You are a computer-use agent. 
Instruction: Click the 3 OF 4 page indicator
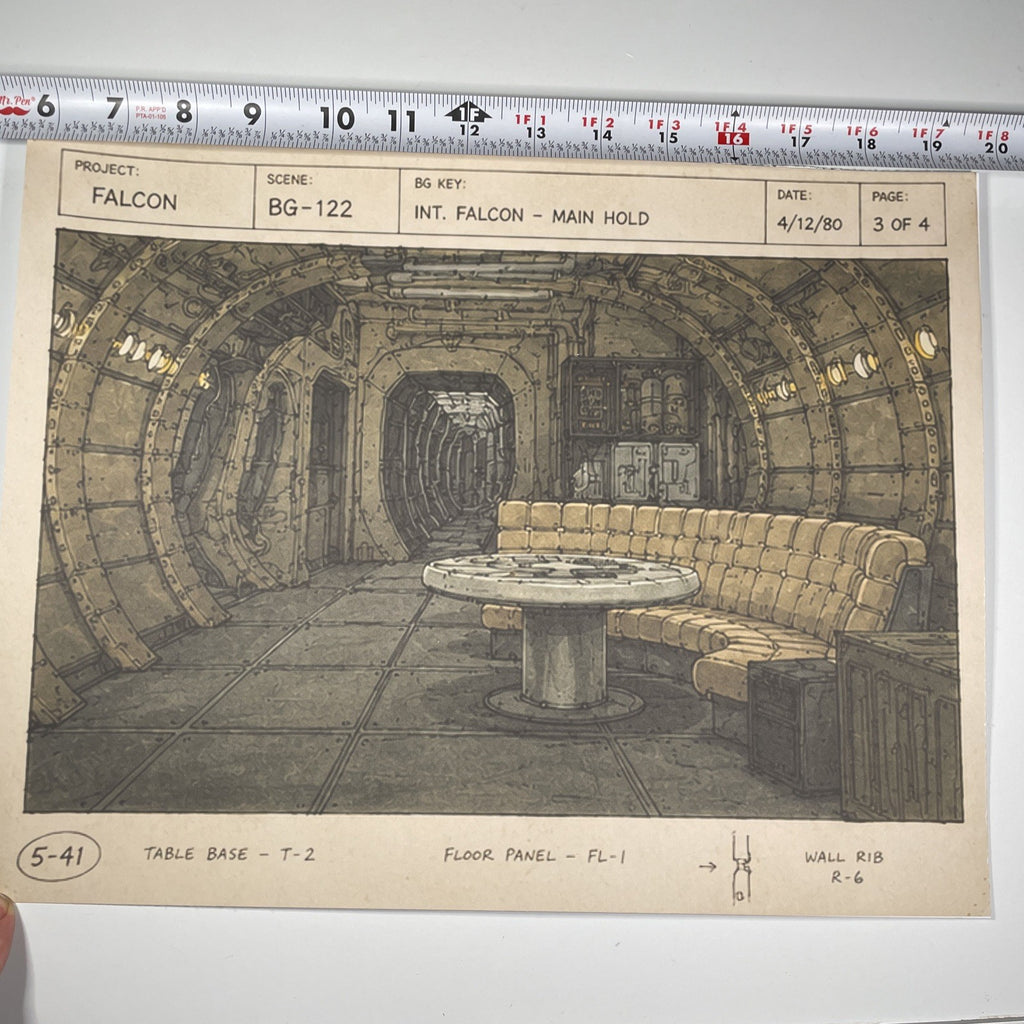(901, 224)
